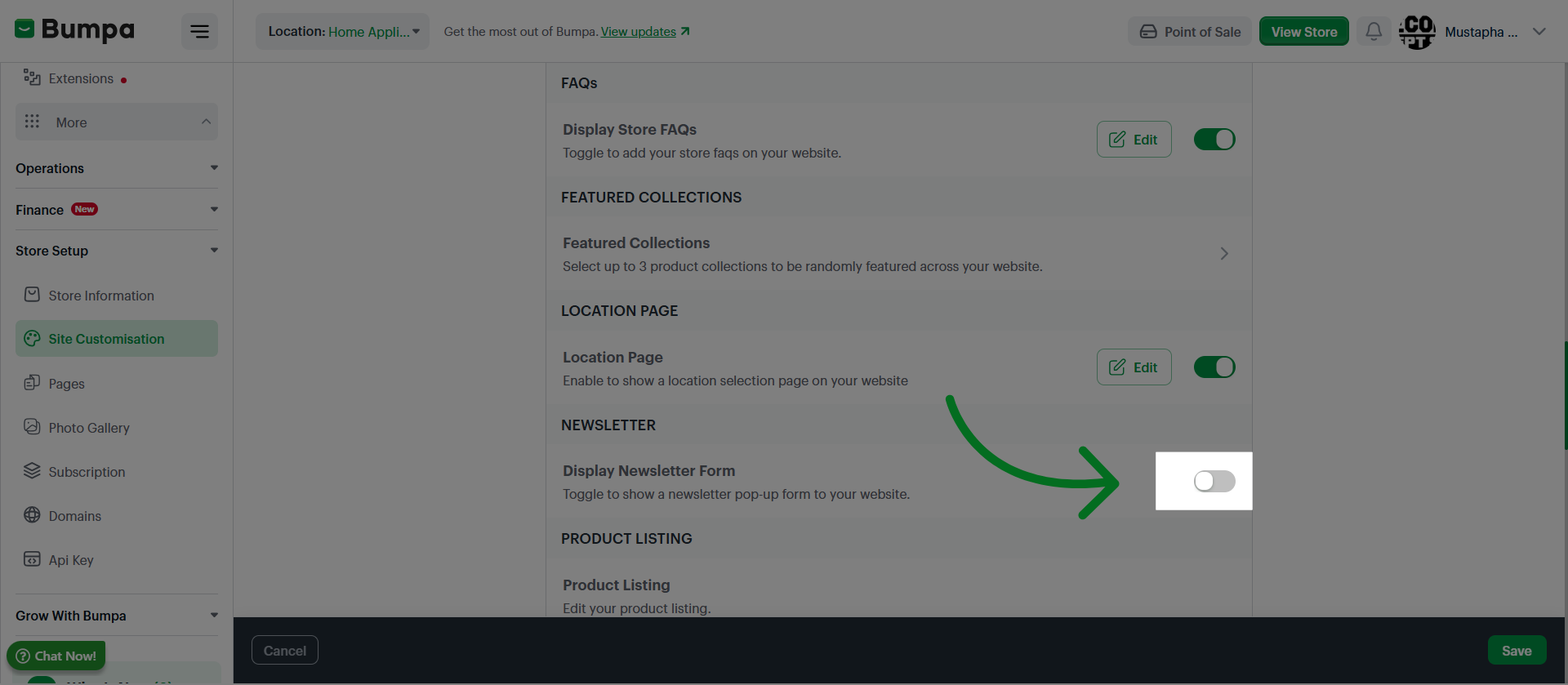Open Featured Collections chevron

coord(1223,253)
